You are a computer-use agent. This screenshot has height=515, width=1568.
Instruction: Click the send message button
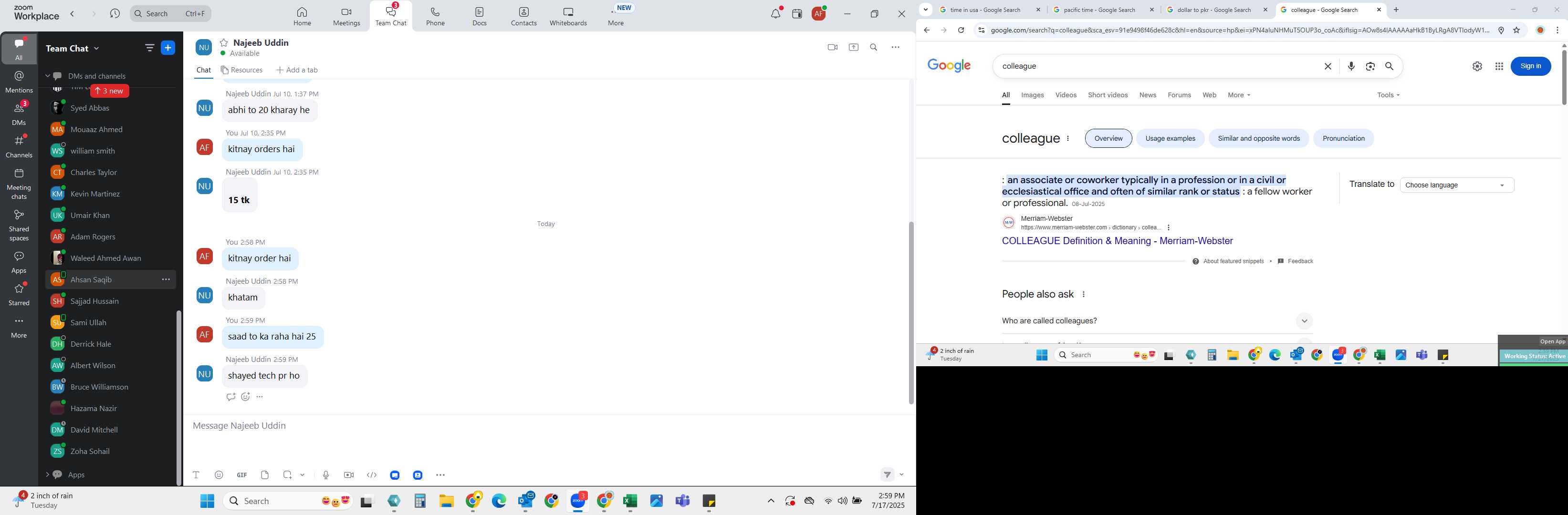[x=888, y=475]
